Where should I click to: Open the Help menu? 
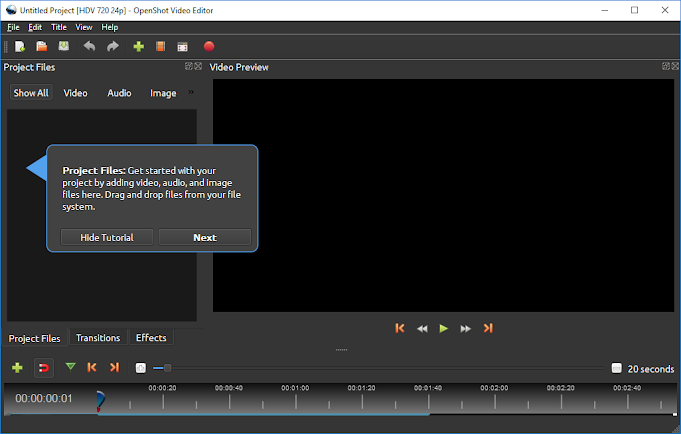pos(109,27)
